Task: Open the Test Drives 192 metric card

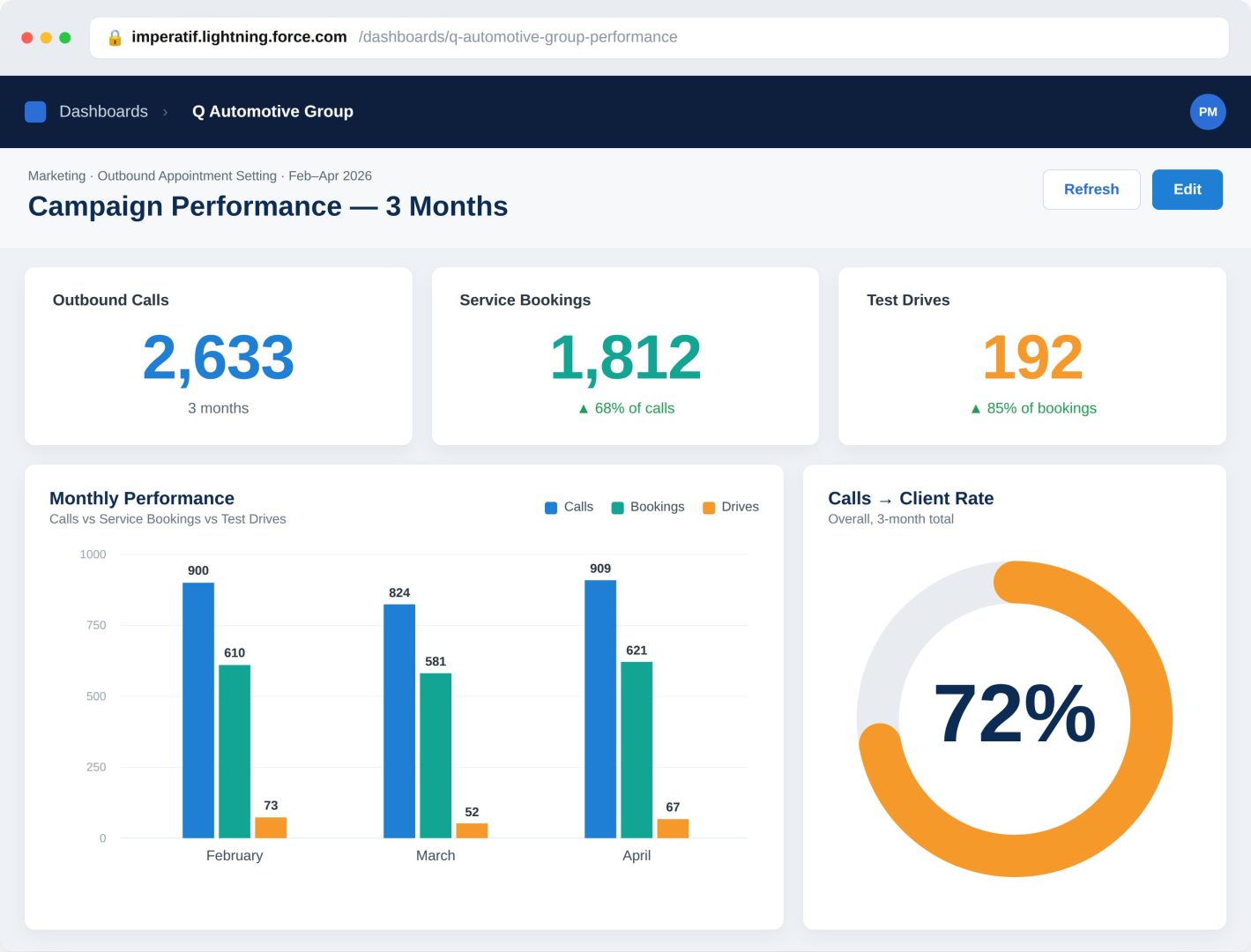Action: point(1032,356)
